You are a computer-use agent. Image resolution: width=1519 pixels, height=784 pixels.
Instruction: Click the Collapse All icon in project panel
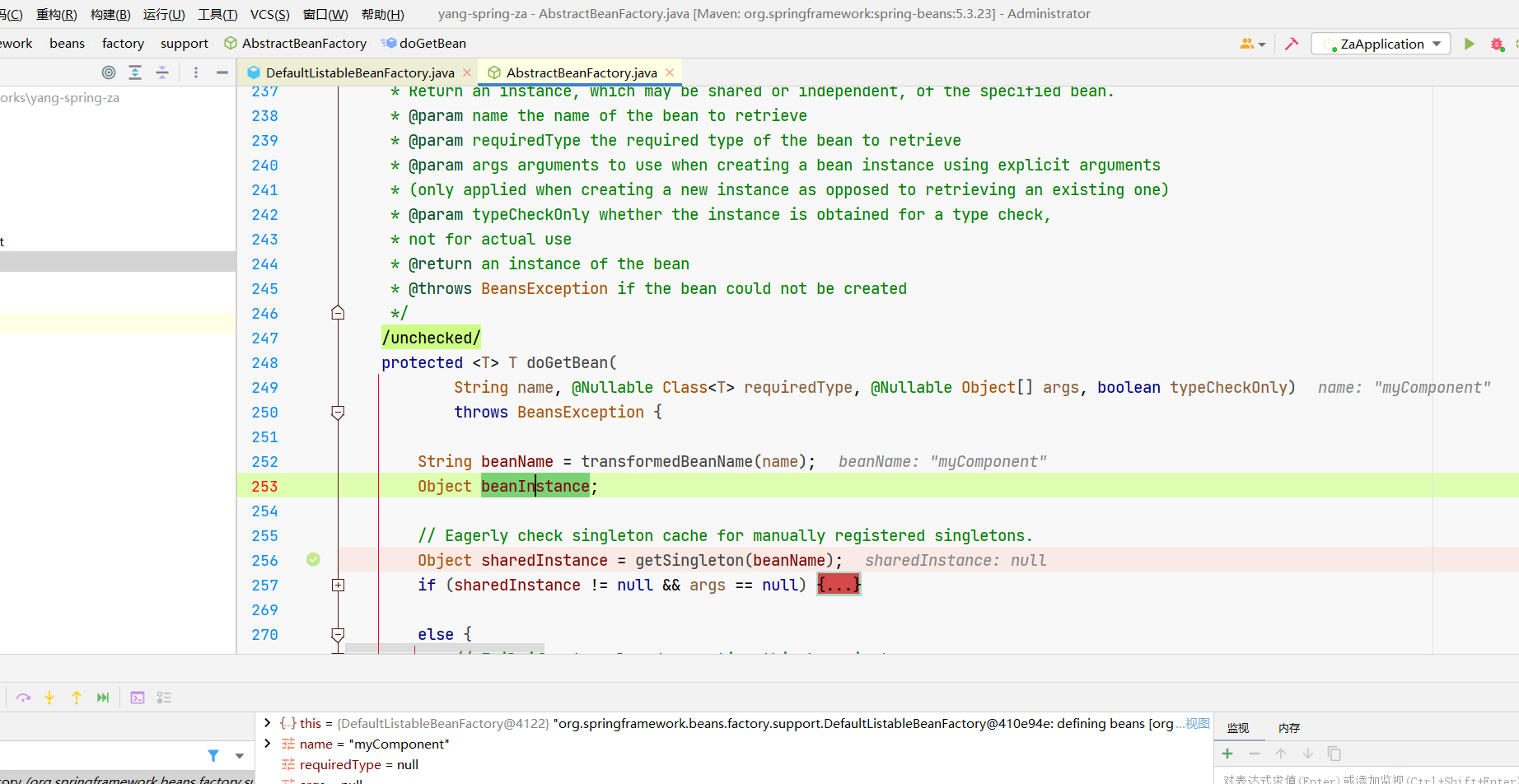point(162,72)
